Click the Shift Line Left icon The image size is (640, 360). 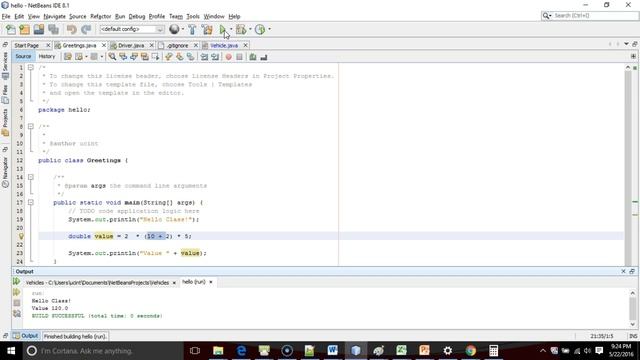(x=204, y=57)
